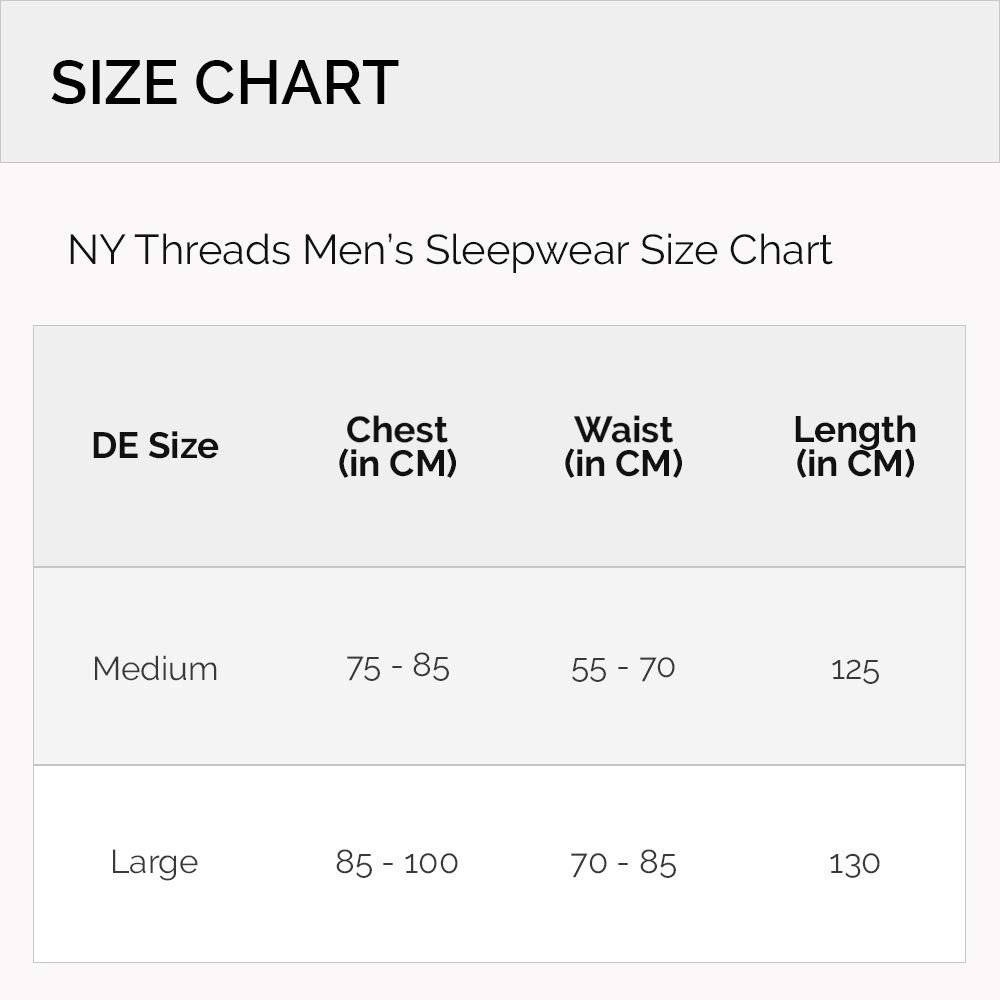This screenshot has height=1000, width=1000.
Task: Click the Large chest value "85 - 100"
Action: 397,862
